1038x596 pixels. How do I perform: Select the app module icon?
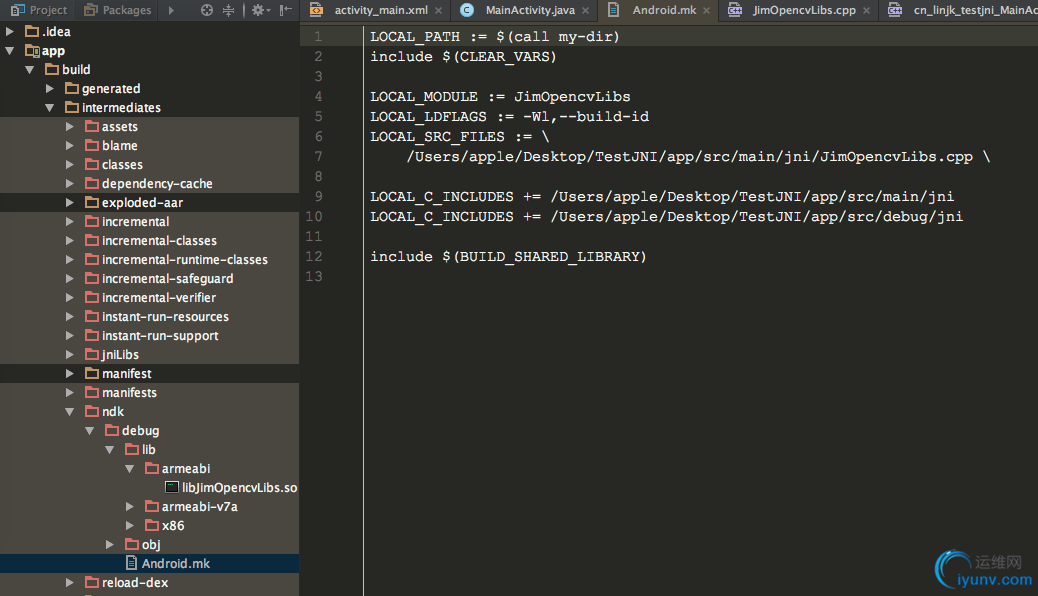point(32,50)
